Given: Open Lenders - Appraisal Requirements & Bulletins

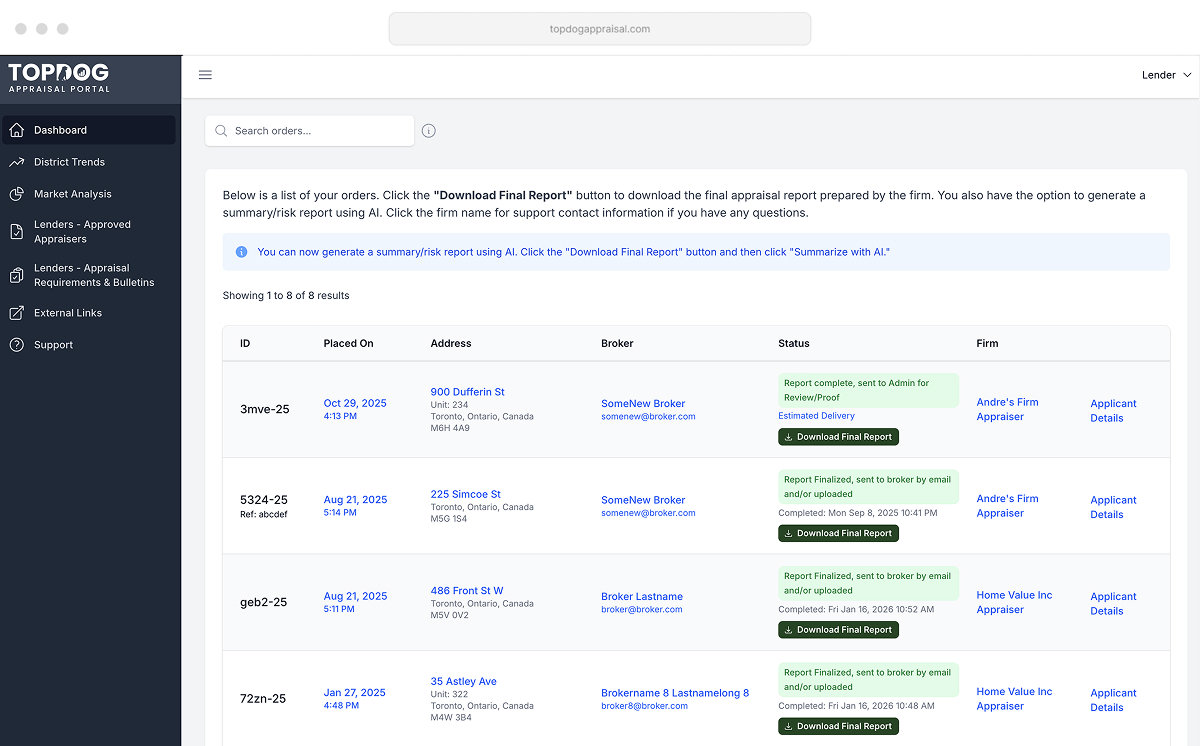Looking at the screenshot, I should click(93, 275).
